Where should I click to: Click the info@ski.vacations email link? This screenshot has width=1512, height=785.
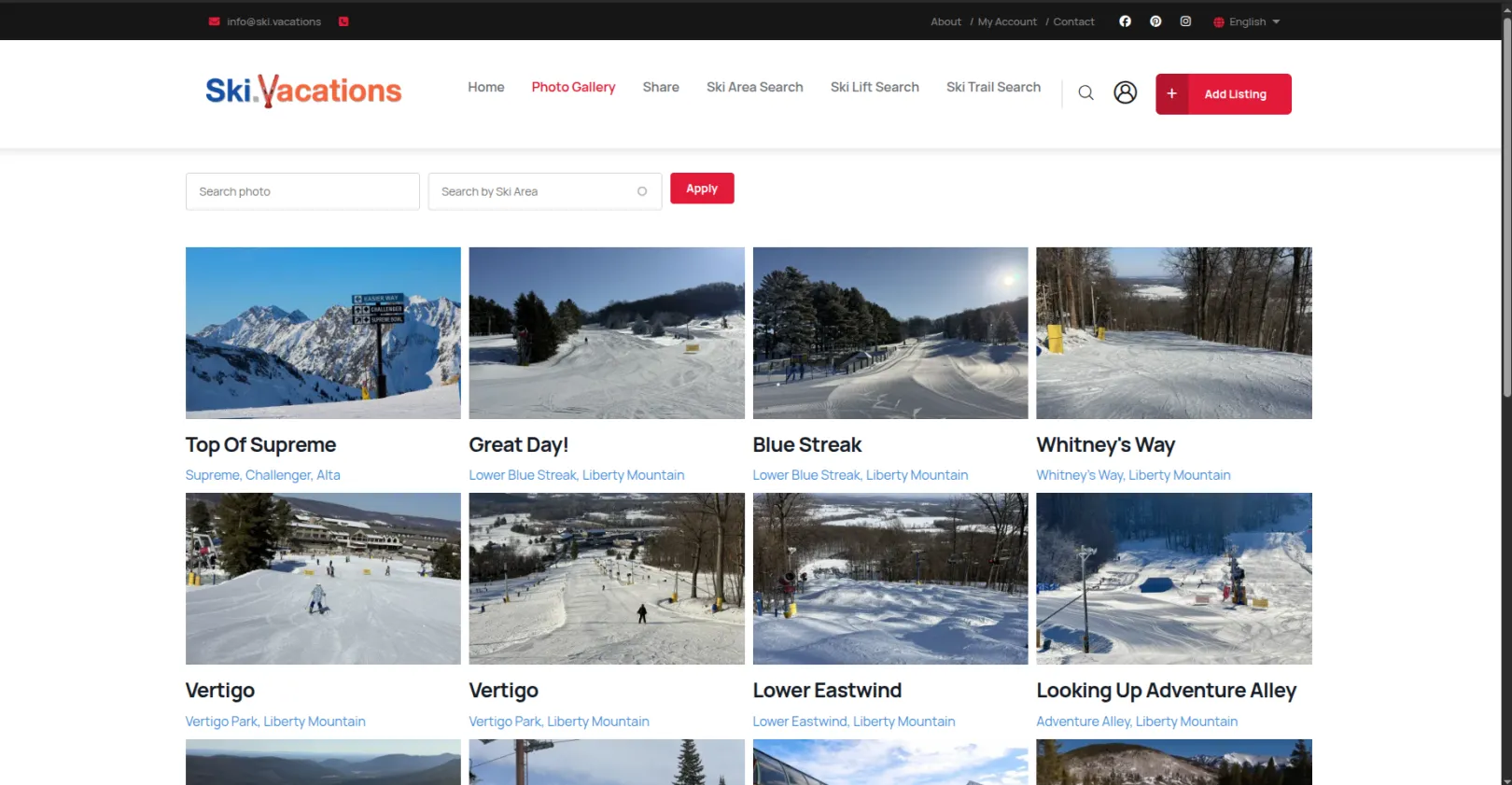[273, 21]
